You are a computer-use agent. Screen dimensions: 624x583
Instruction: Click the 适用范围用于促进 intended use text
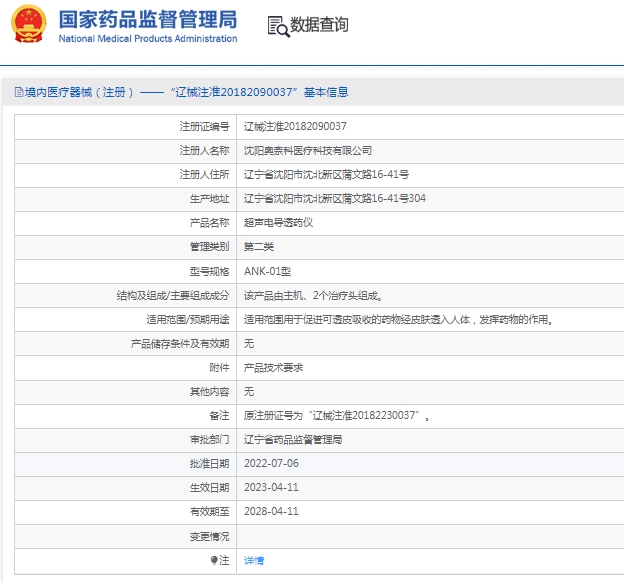399,319
